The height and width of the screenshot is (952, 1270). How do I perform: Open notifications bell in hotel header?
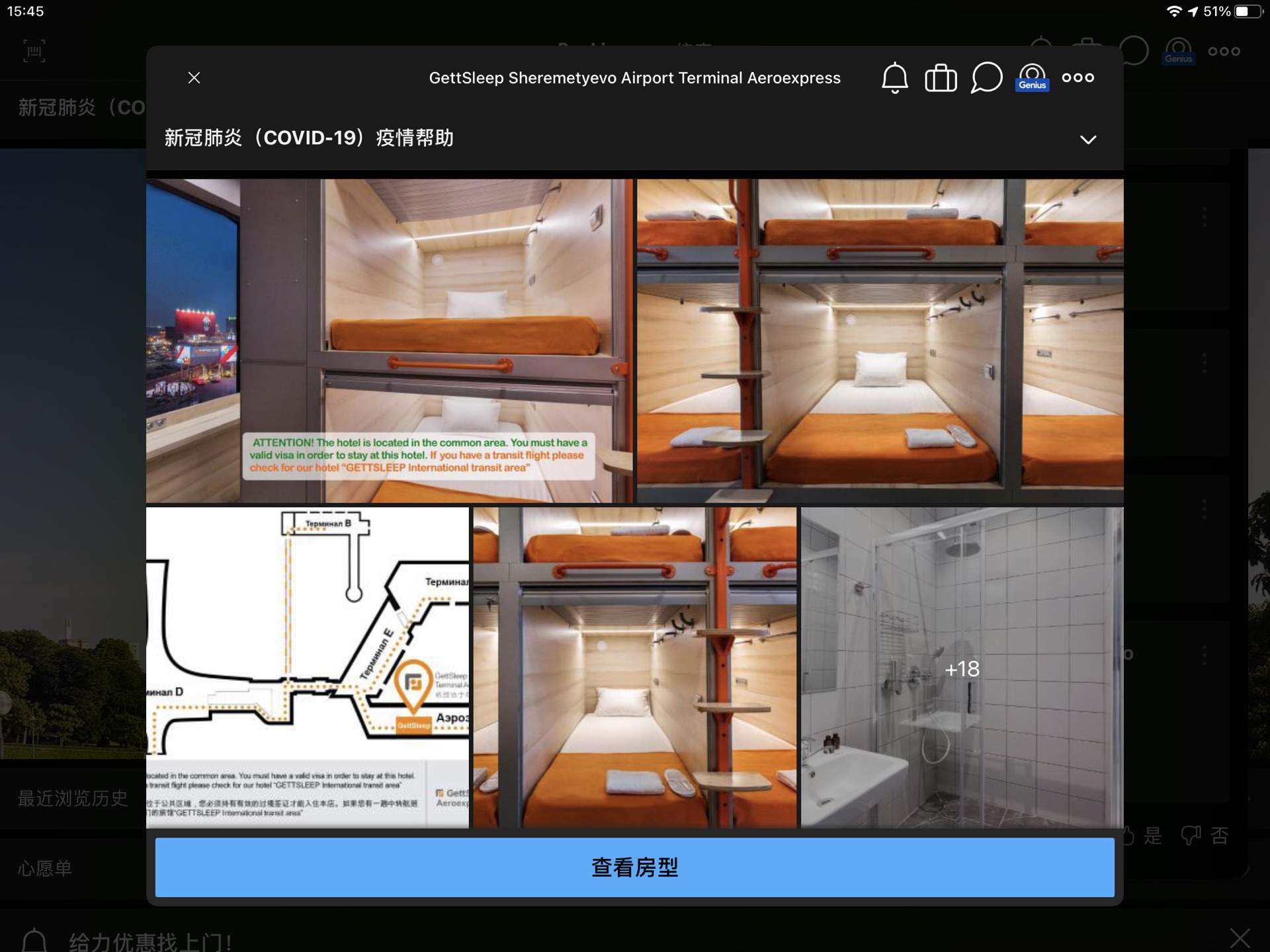click(894, 78)
